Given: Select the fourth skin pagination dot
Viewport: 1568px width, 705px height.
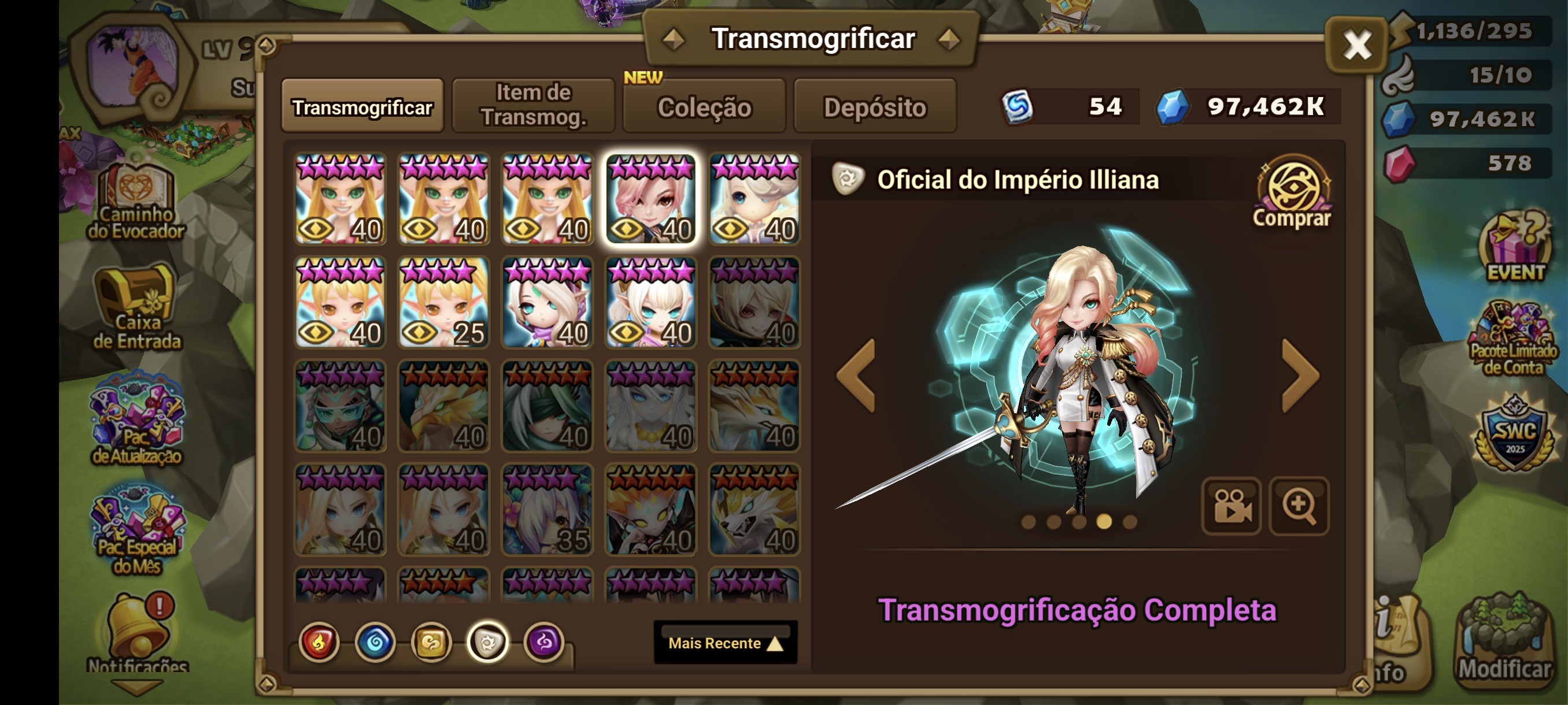Looking at the screenshot, I should click(1104, 522).
